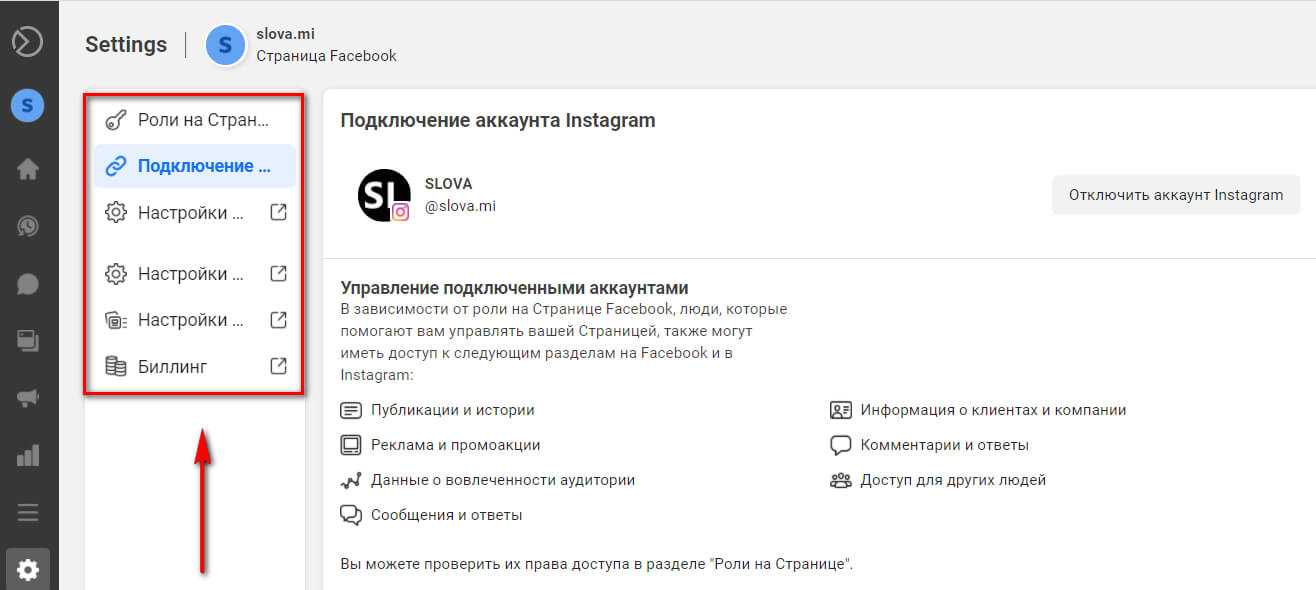Open the second 'Настройки' gear settings item
Image resolution: width=1316 pixels, height=590 pixels.
[x=195, y=273]
